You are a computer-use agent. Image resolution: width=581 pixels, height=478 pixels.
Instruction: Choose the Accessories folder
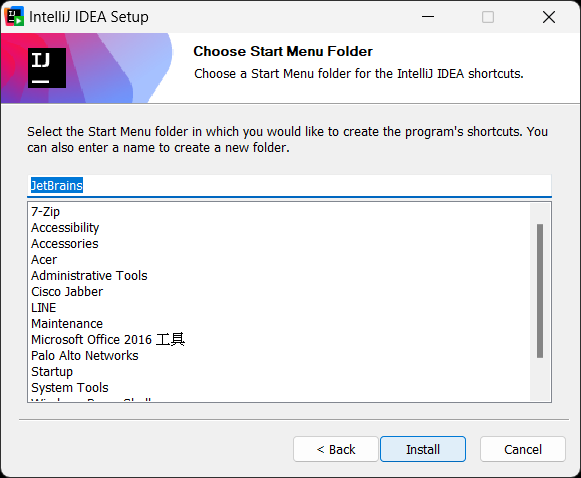pyautogui.click(x=65, y=243)
